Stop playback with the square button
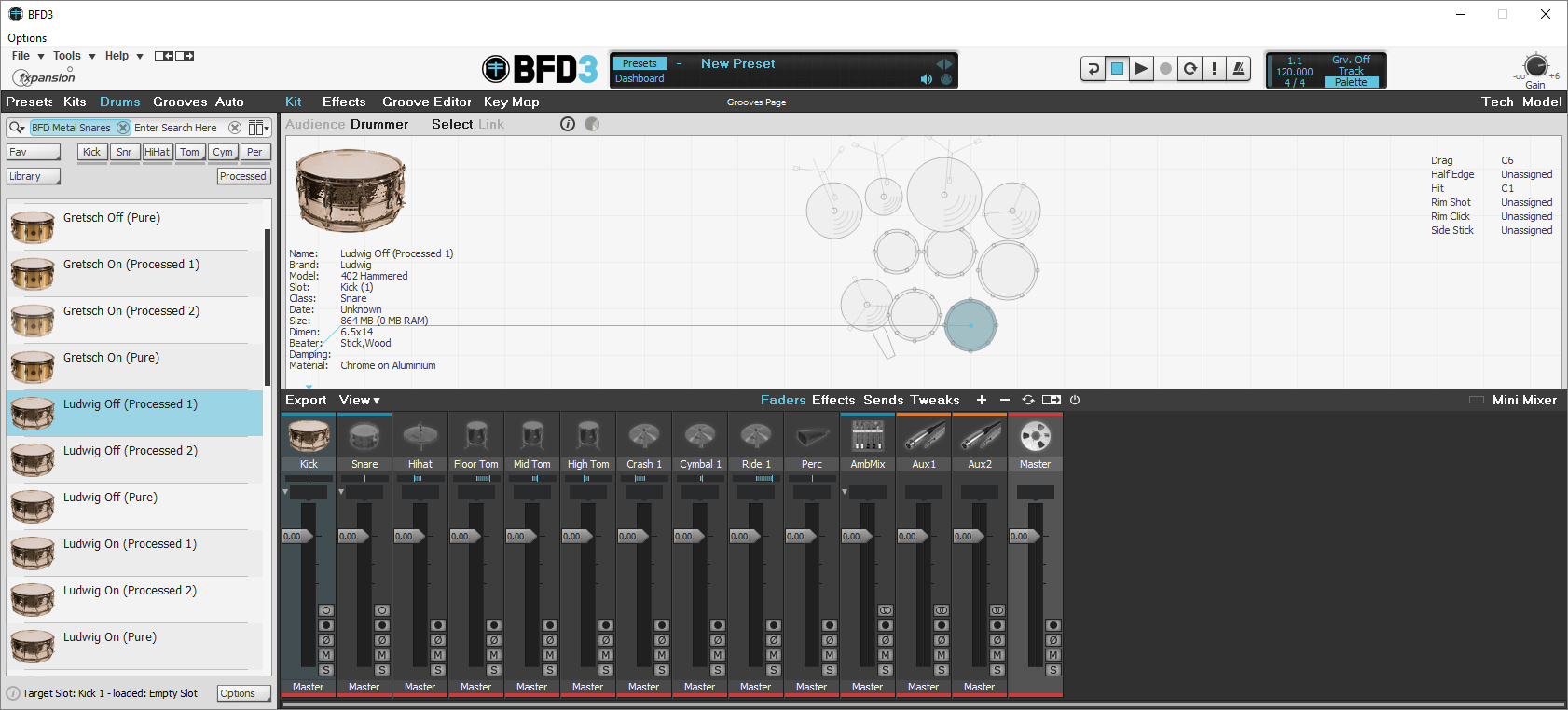1568x710 pixels. 1117,69
